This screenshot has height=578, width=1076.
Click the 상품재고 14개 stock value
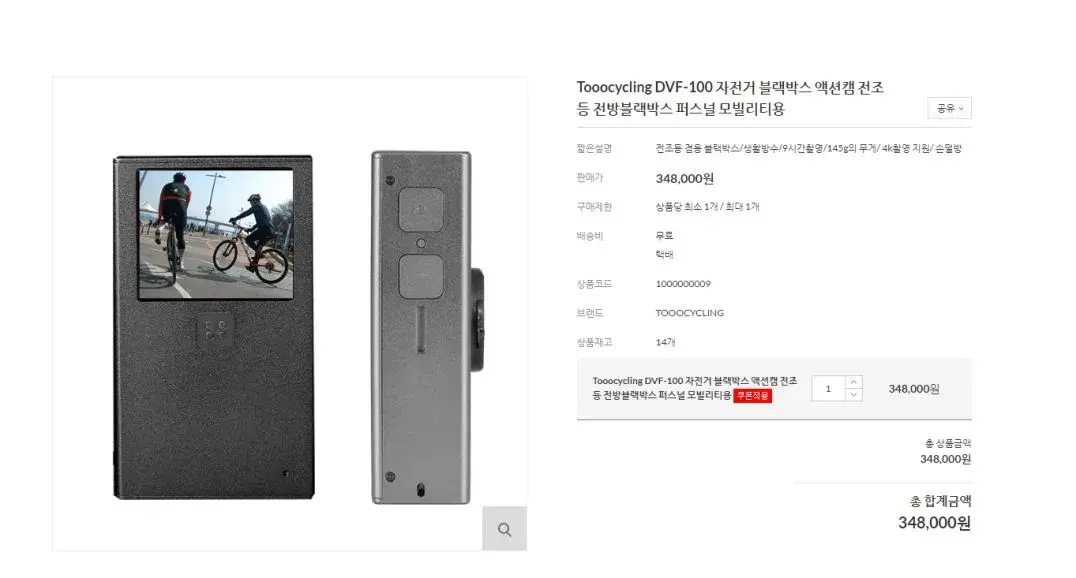[665, 342]
